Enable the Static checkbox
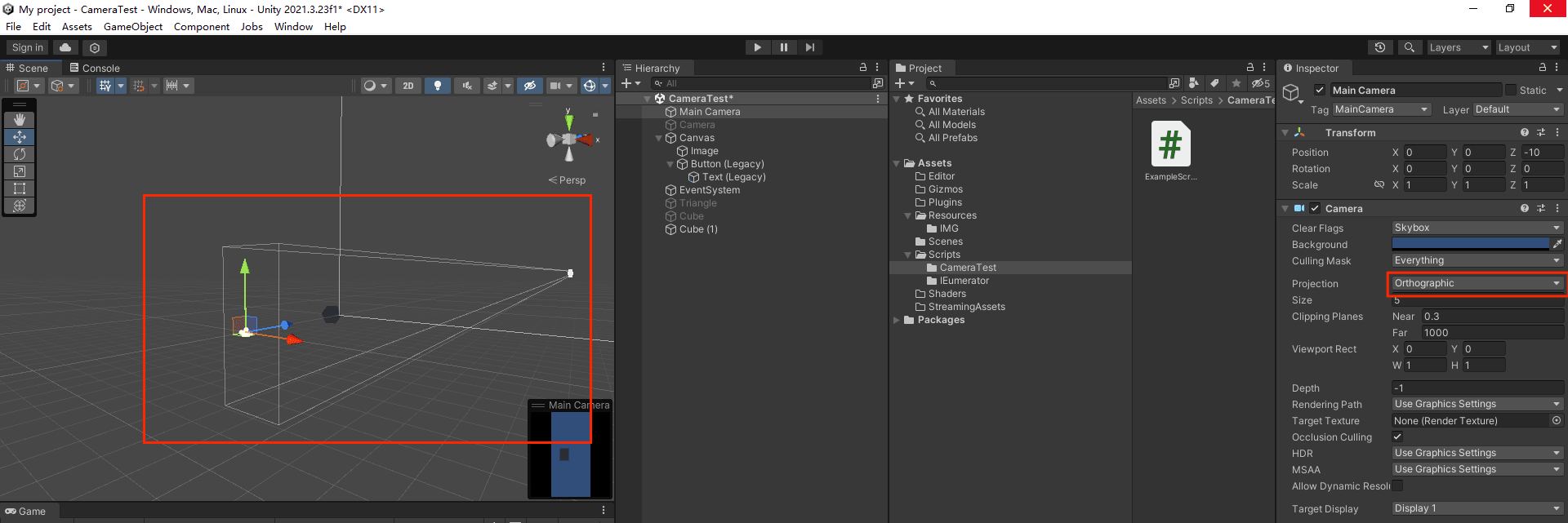 click(x=1510, y=91)
